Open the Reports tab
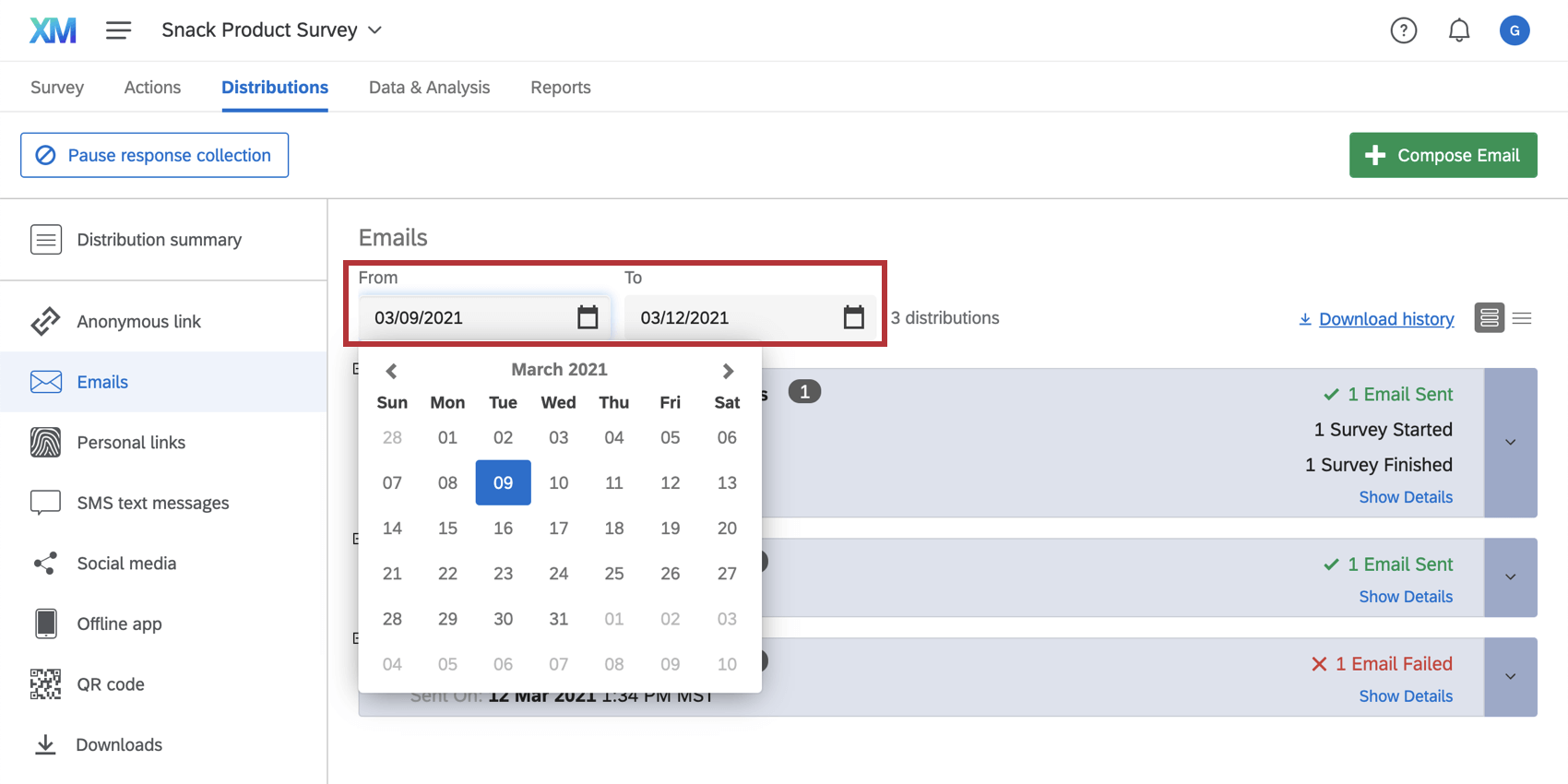Image resolution: width=1568 pixels, height=784 pixels. 561,88
